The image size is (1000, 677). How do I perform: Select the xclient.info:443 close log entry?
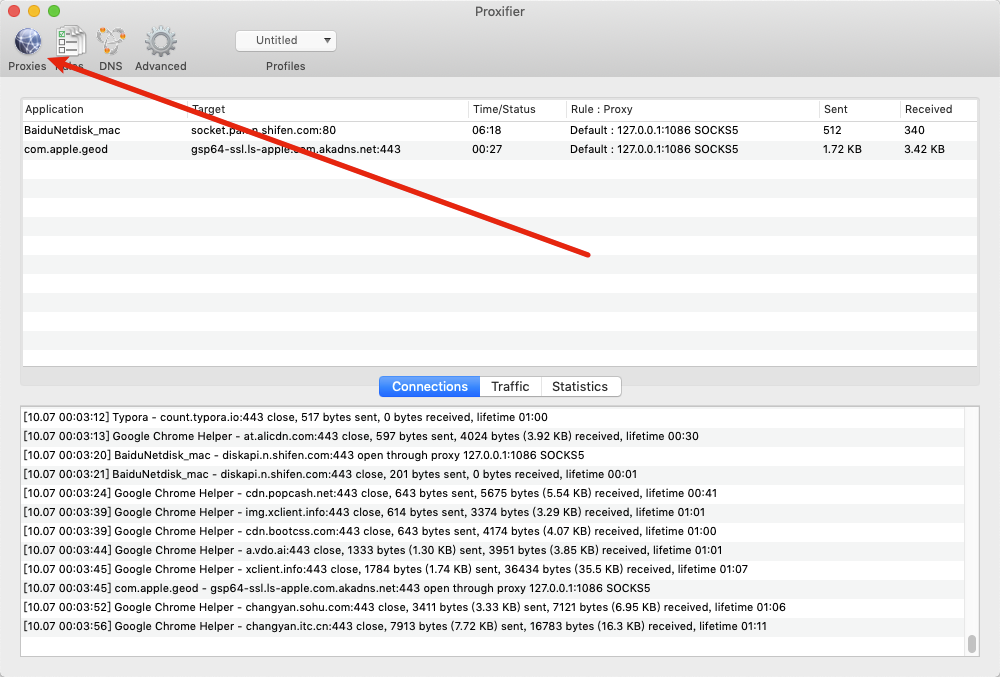coord(492,569)
